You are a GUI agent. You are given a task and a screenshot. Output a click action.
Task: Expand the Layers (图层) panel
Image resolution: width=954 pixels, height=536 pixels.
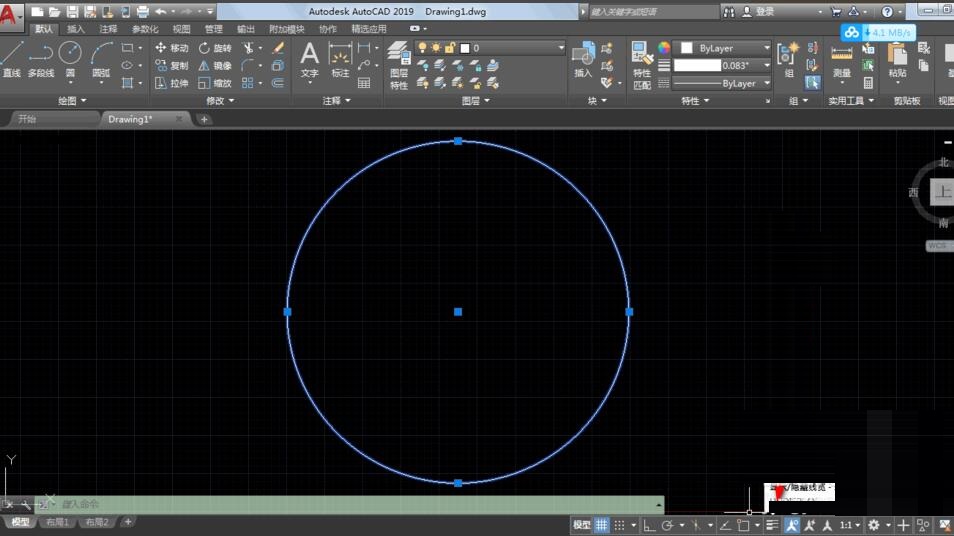point(476,101)
